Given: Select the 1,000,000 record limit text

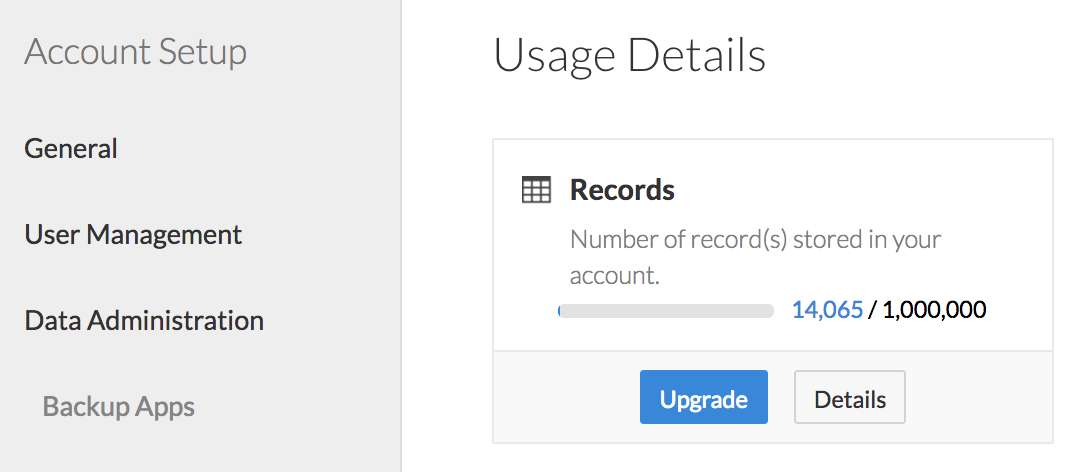Looking at the screenshot, I should pos(934,310).
